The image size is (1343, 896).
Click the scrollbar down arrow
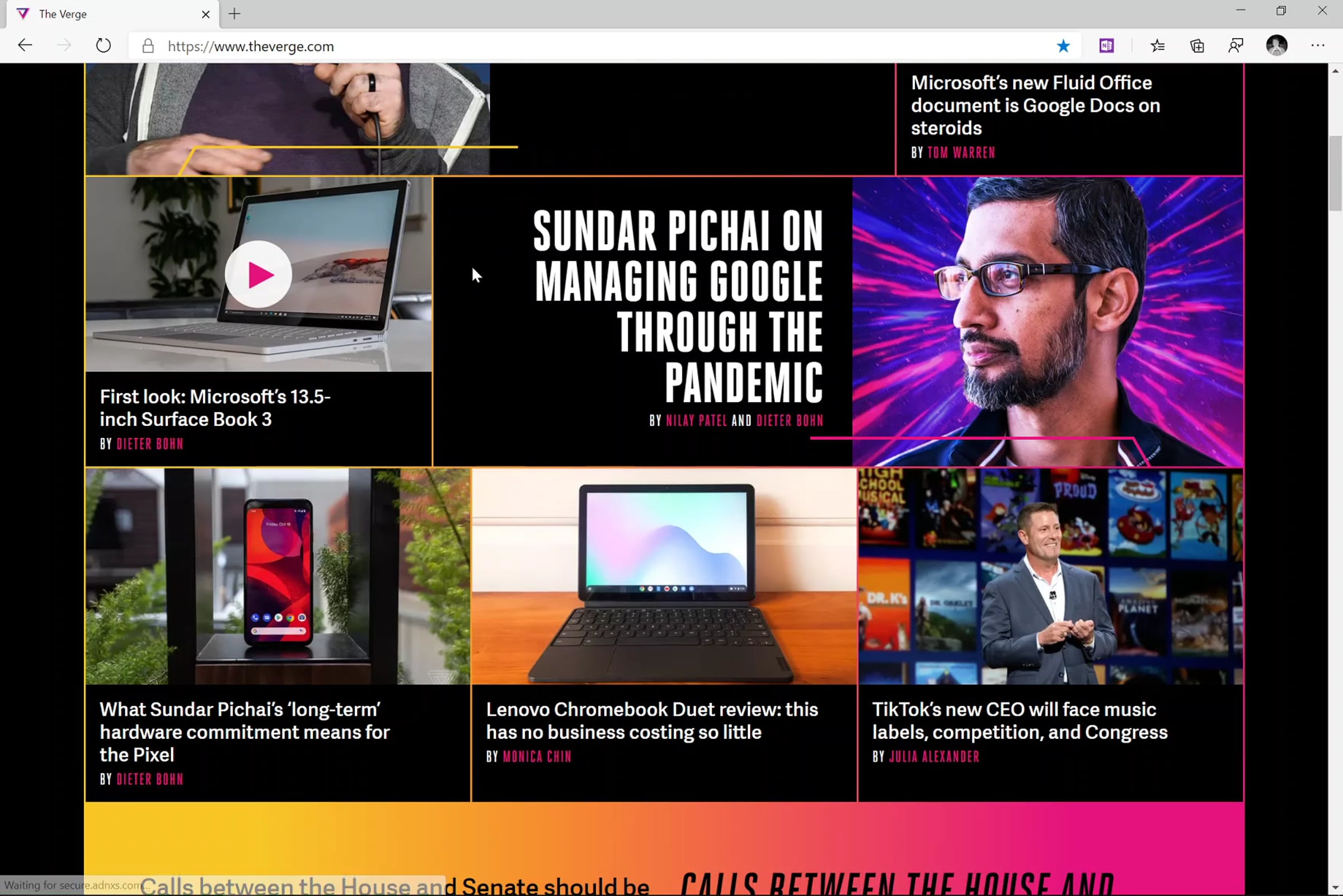(x=1335, y=889)
